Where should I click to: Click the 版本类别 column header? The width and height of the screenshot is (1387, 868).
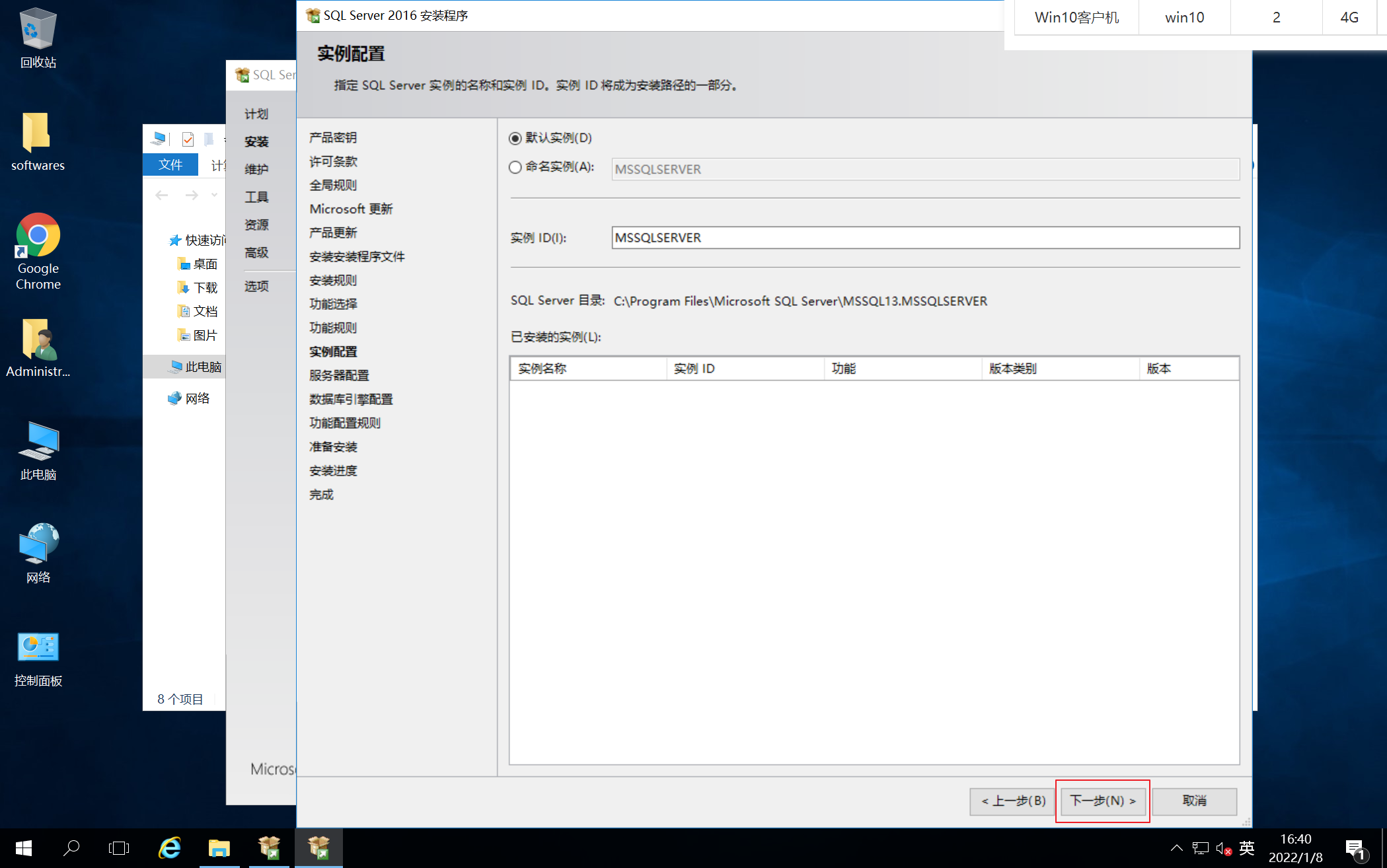pyautogui.click(x=1060, y=369)
